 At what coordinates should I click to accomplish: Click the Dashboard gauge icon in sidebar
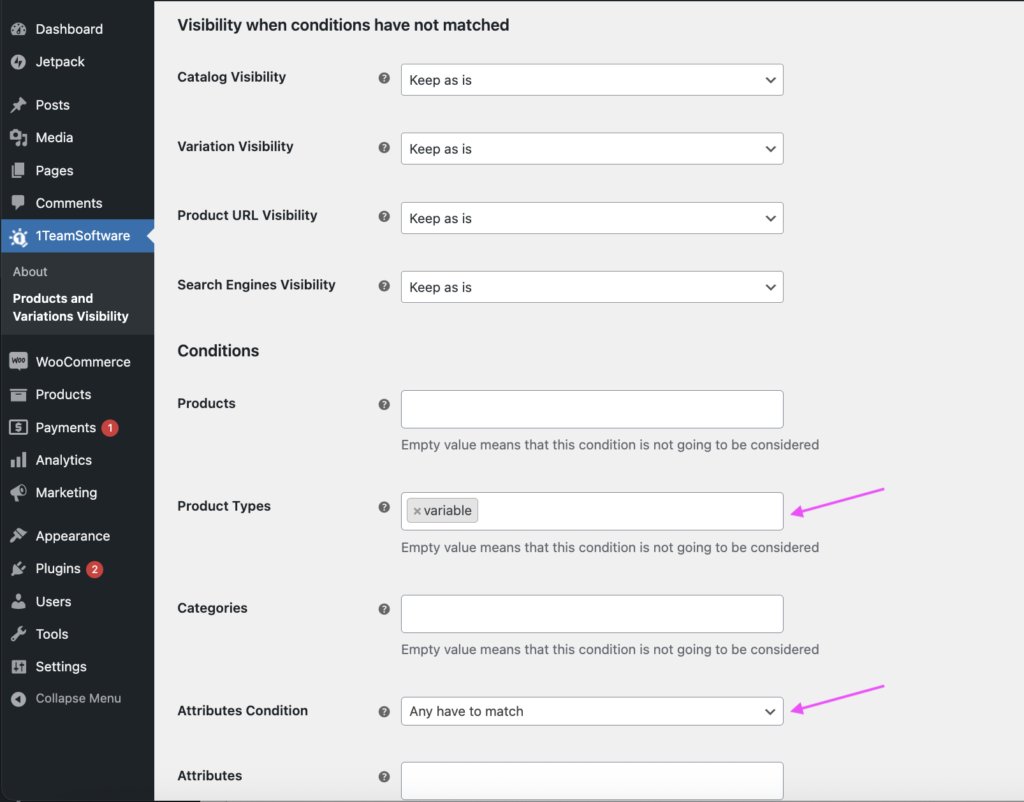click(18, 29)
